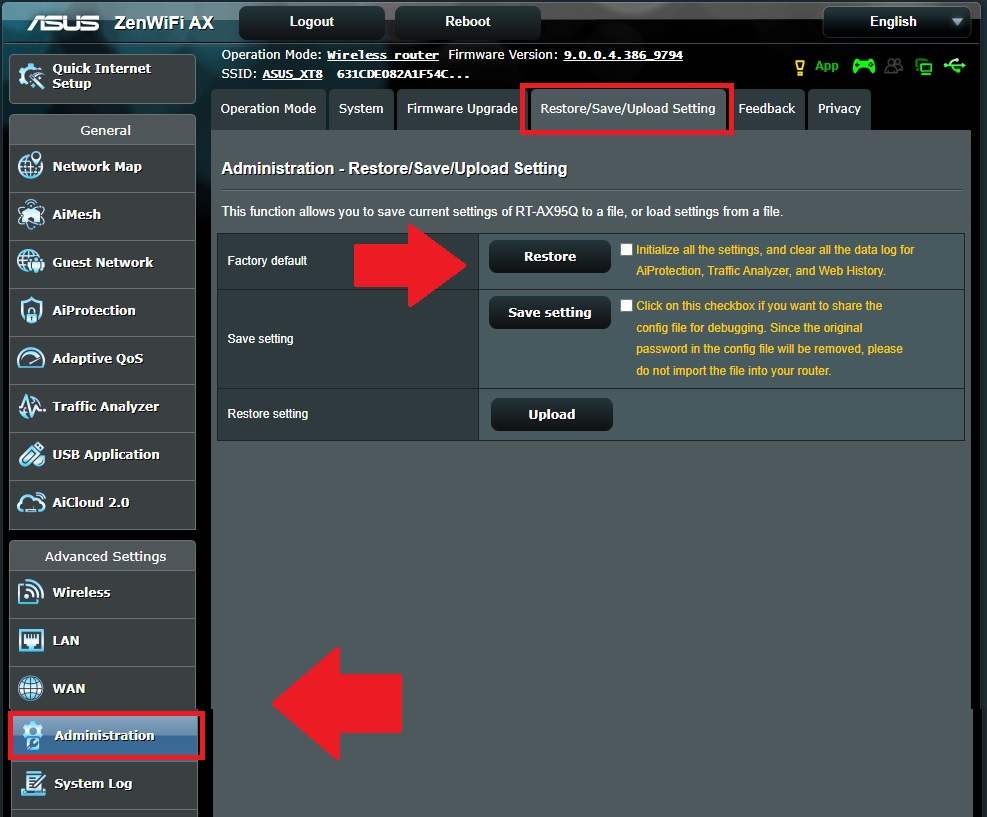Select the Guest Network icon
The width and height of the screenshot is (987, 817).
(x=30, y=262)
